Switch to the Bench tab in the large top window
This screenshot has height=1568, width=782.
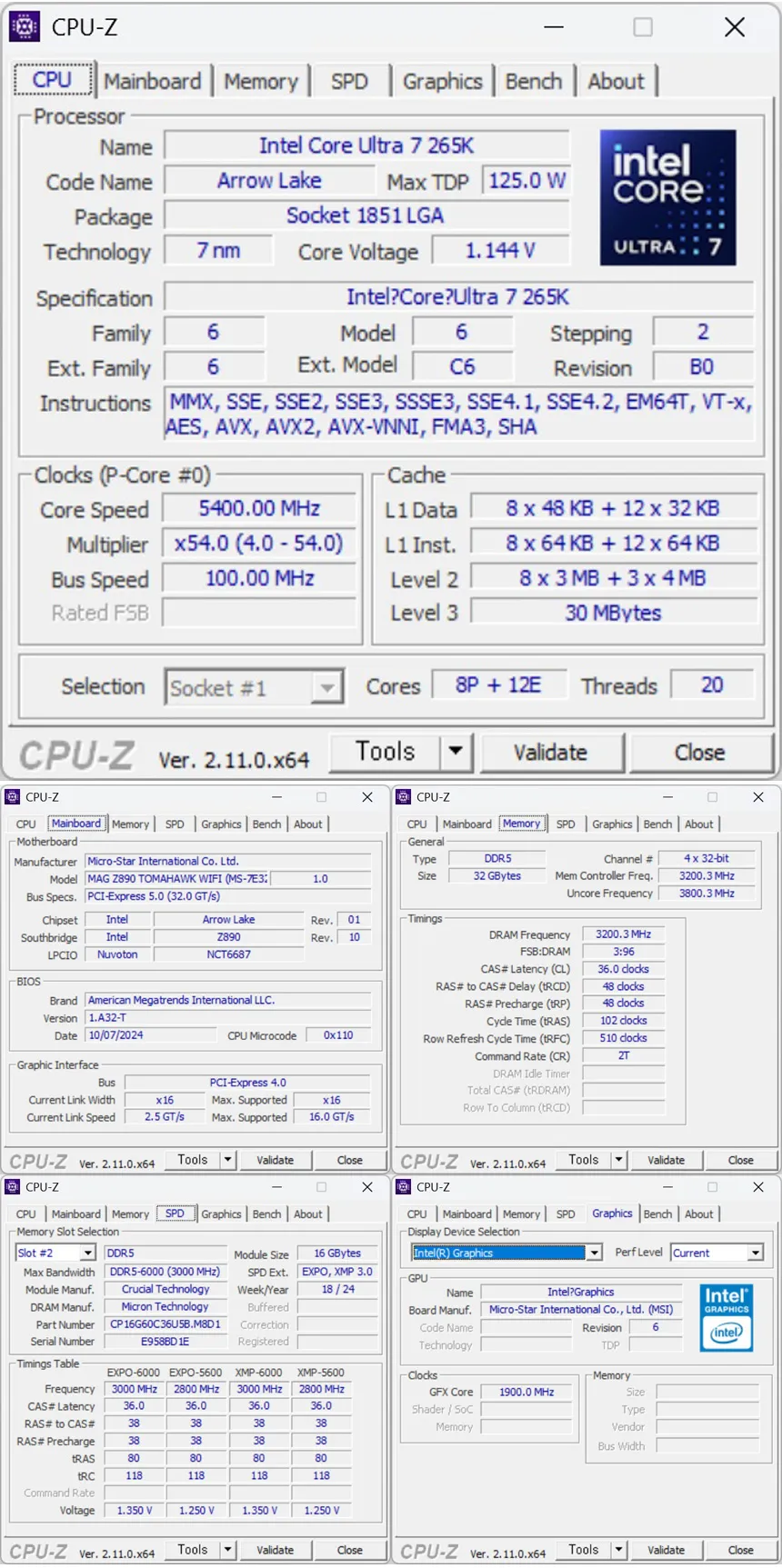533,82
